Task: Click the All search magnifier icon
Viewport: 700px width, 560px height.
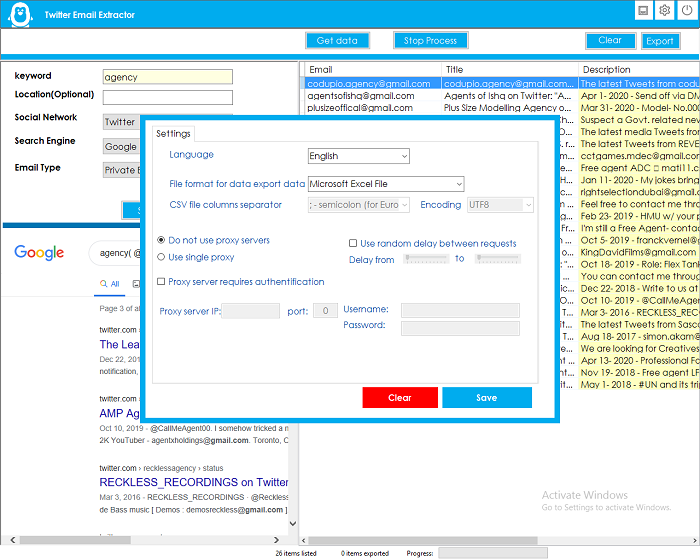Action: point(104,284)
